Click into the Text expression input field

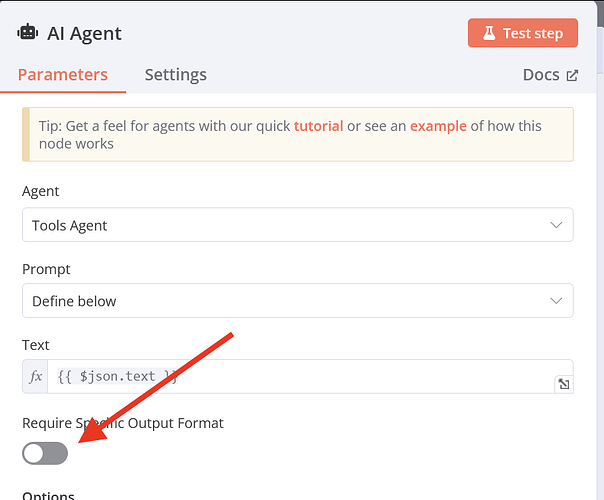point(300,377)
